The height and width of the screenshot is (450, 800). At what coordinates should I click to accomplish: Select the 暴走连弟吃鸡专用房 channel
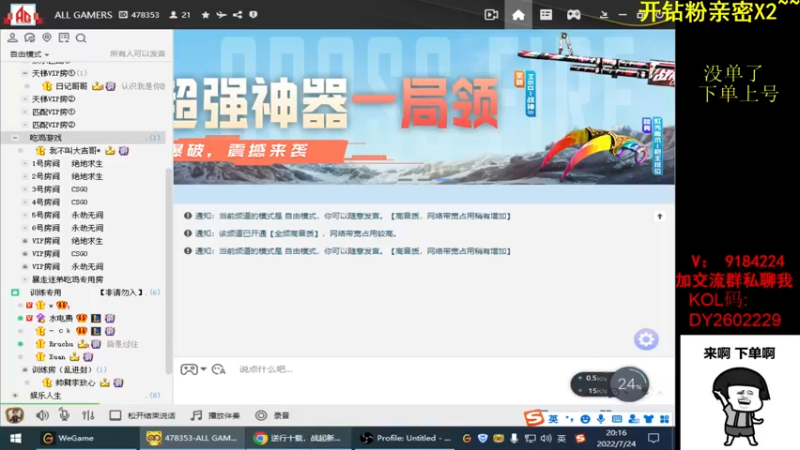(x=67, y=280)
